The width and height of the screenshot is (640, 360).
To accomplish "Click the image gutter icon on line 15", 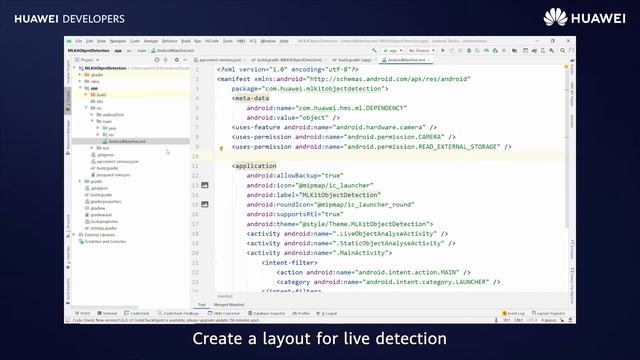I will (x=205, y=204).
